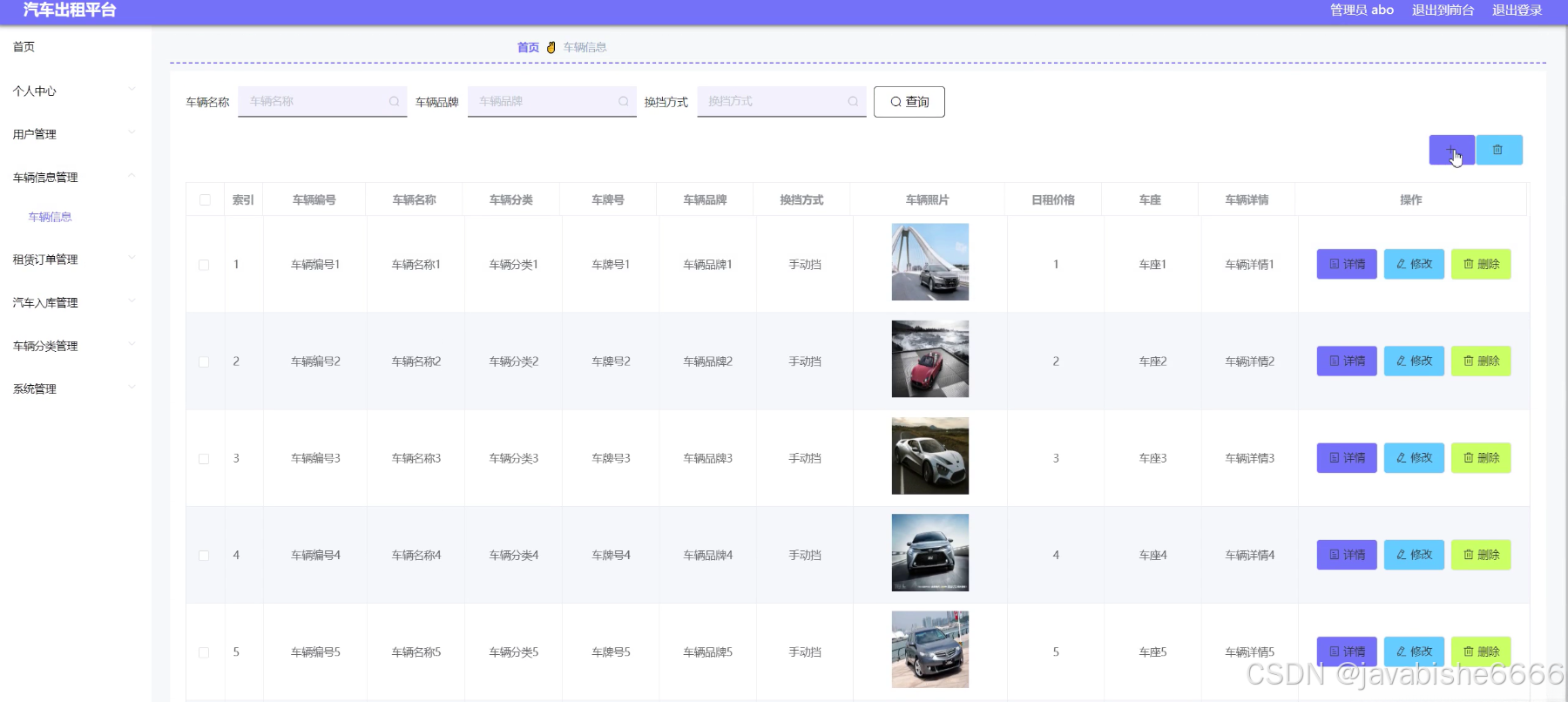The height and width of the screenshot is (702, 1568).
Task: Click 管理员 abo in top bar
Action: tap(1362, 10)
